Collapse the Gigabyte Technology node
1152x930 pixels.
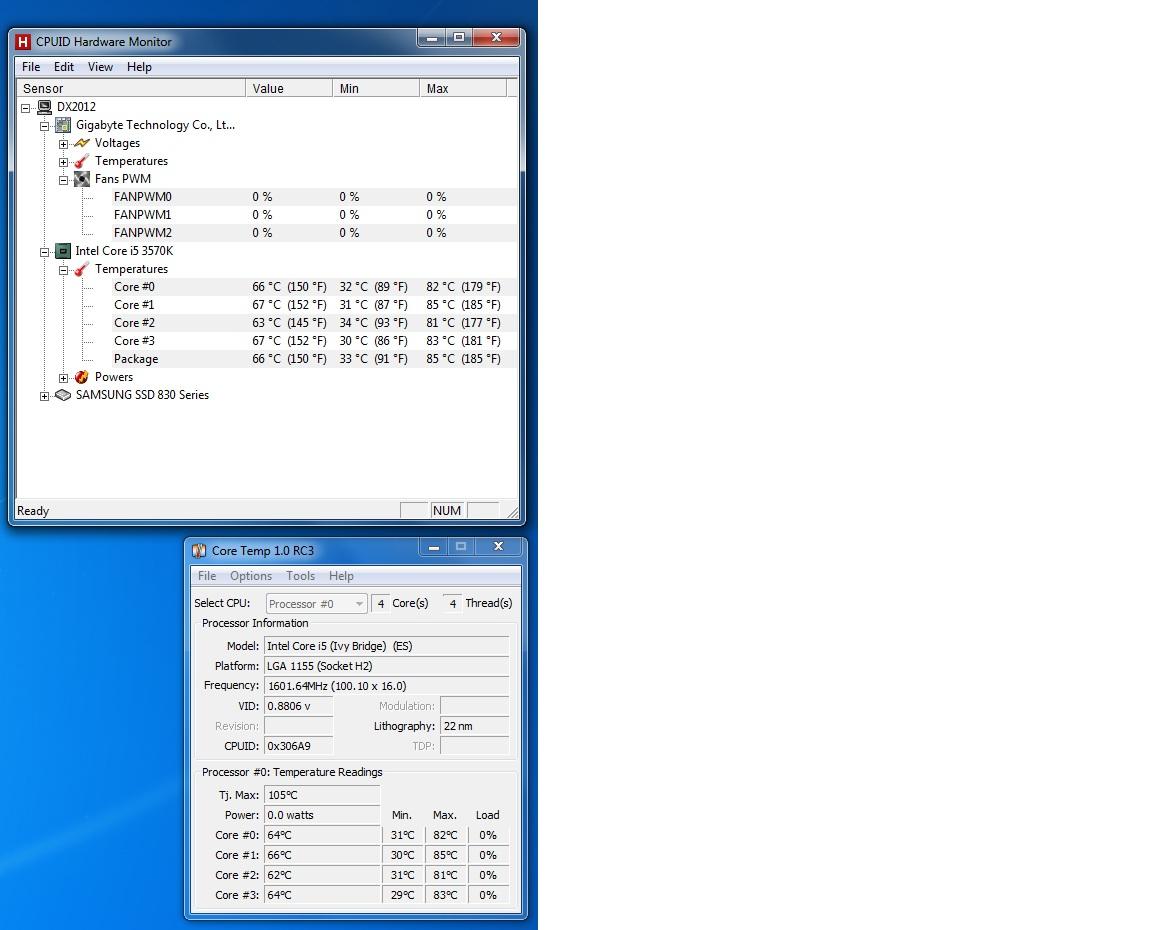coord(44,126)
